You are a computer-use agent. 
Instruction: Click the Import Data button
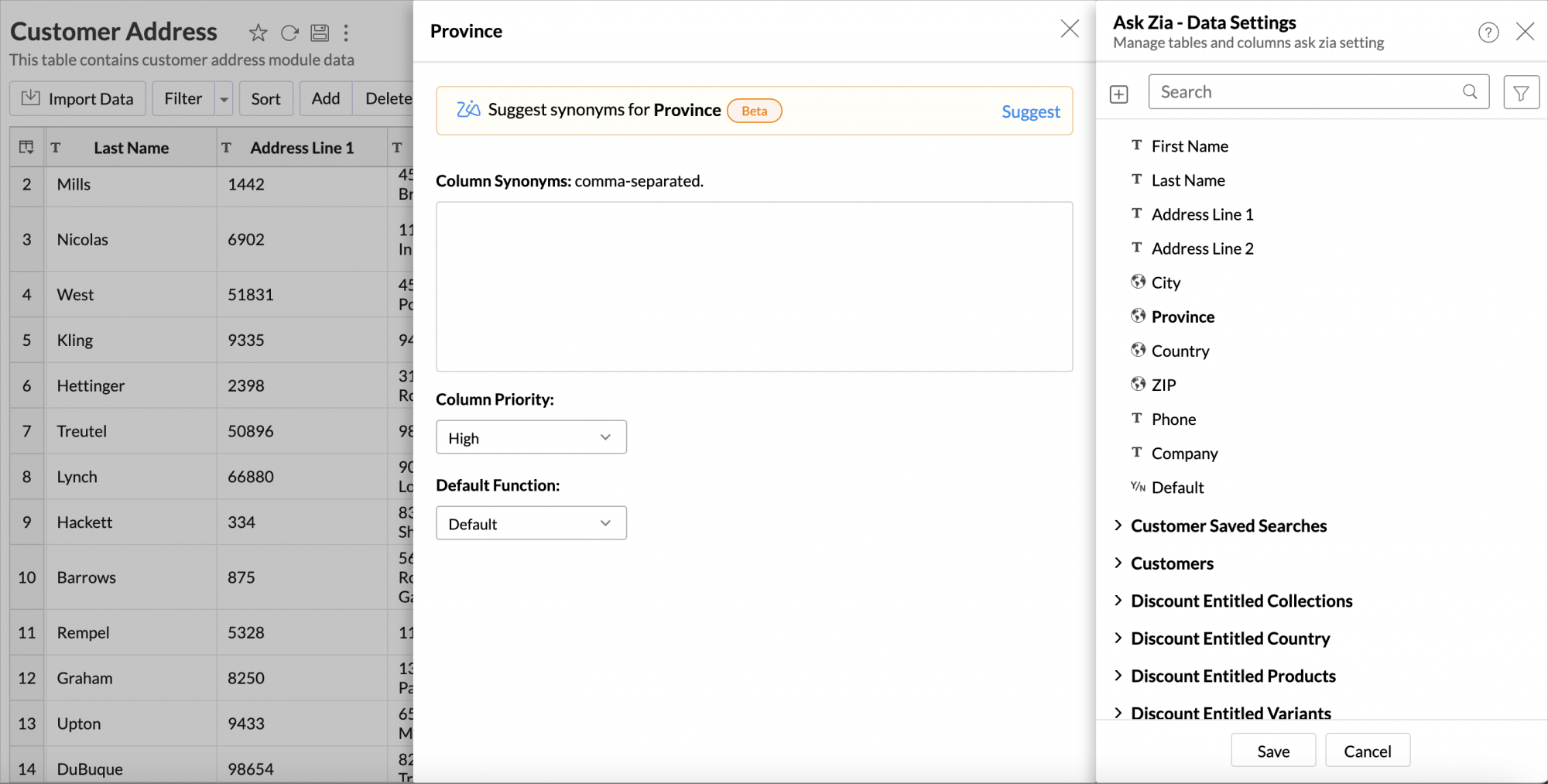pos(77,99)
